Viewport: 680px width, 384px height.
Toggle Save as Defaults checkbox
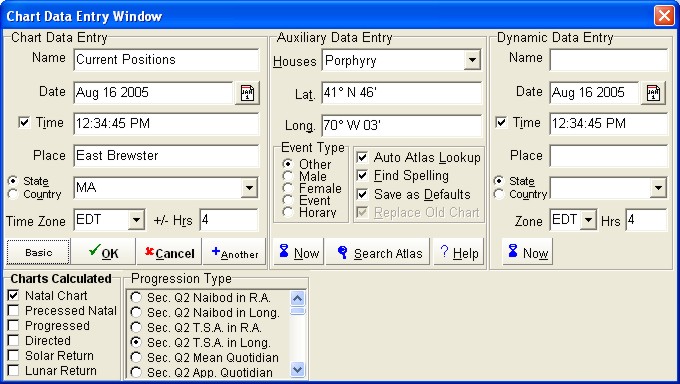click(362, 194)
